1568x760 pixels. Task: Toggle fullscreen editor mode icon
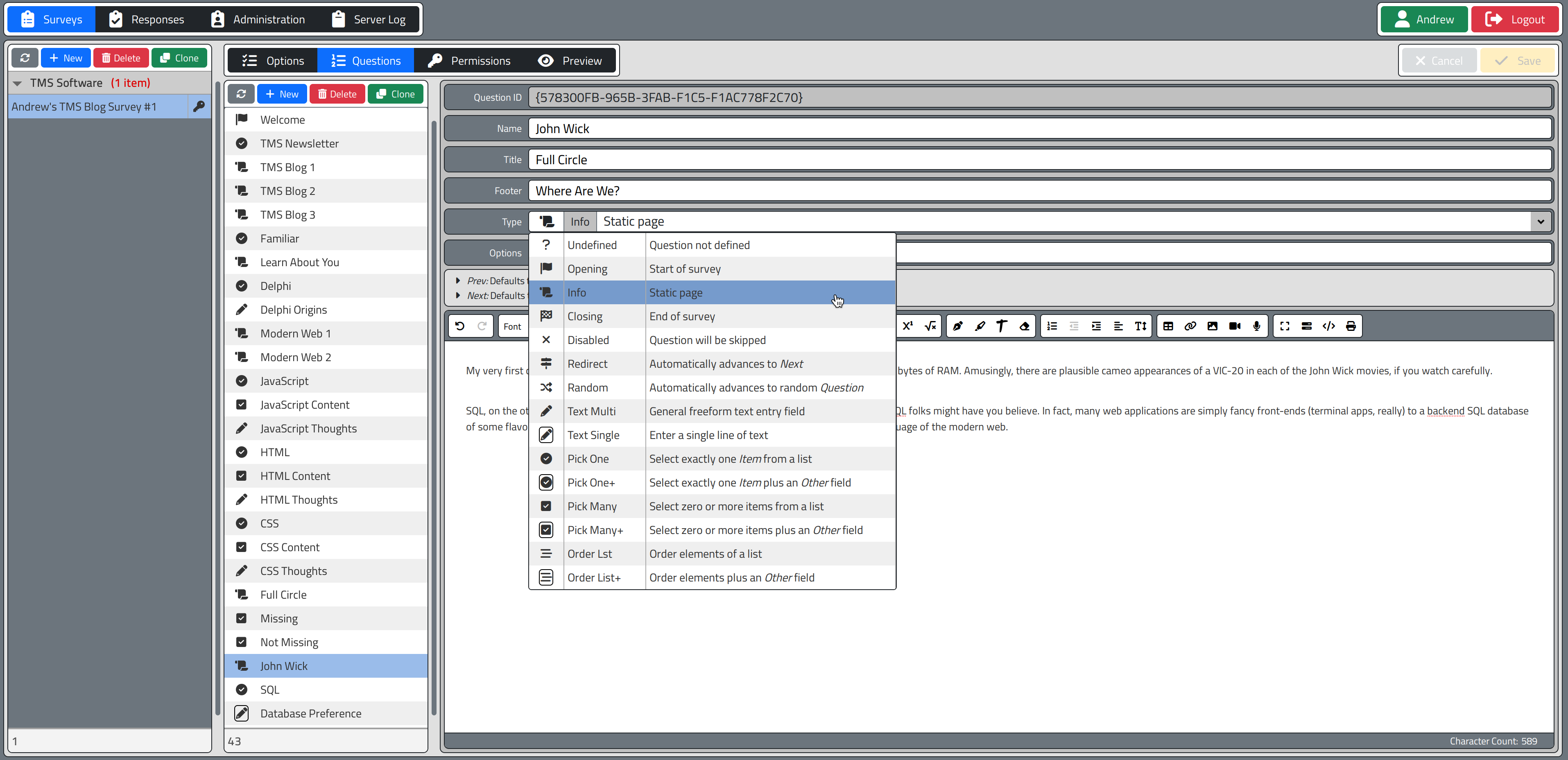1284,326
